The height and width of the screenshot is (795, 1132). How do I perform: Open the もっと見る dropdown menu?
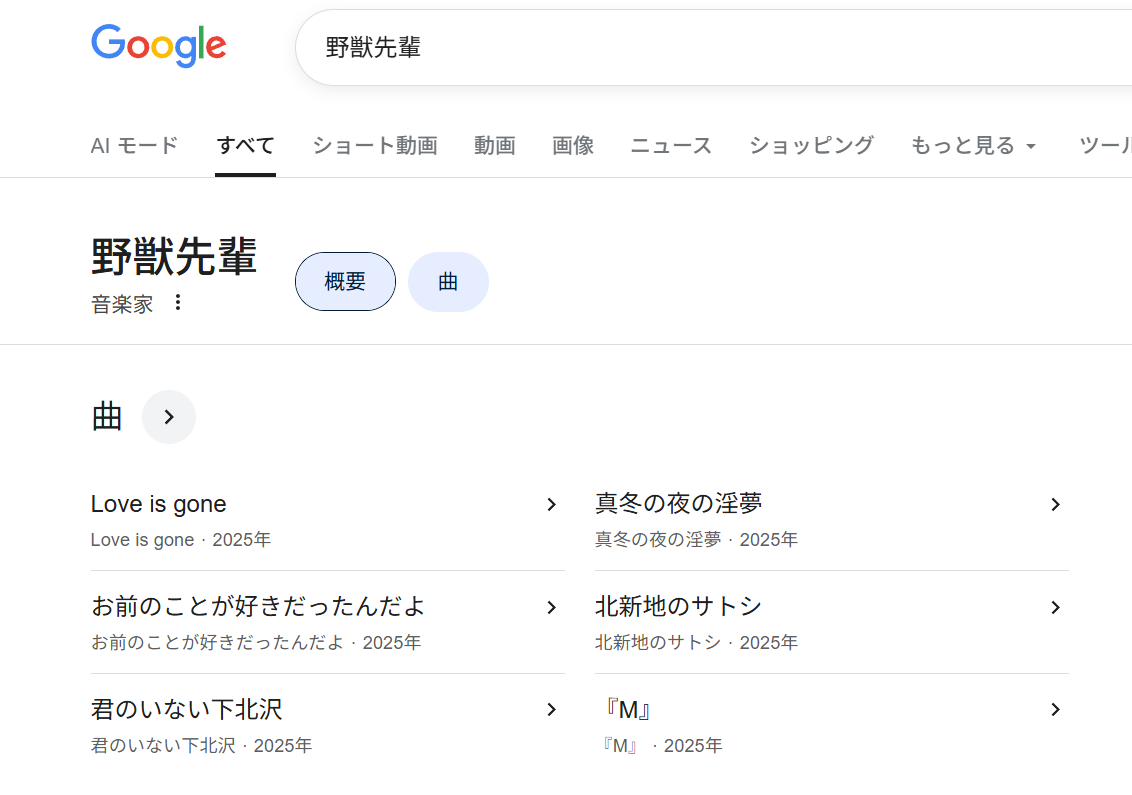pyautogui.click(x=973, y=146)
